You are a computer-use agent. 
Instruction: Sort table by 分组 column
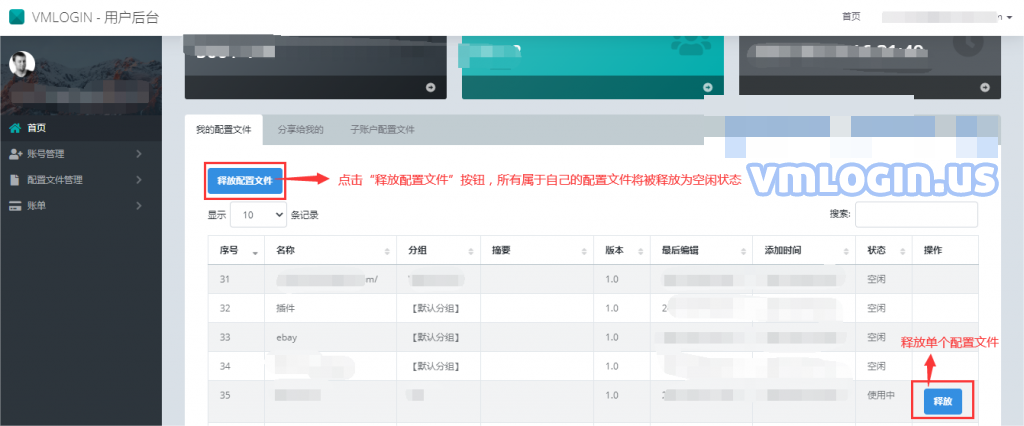pyautogui.click(x=439, y=250)
